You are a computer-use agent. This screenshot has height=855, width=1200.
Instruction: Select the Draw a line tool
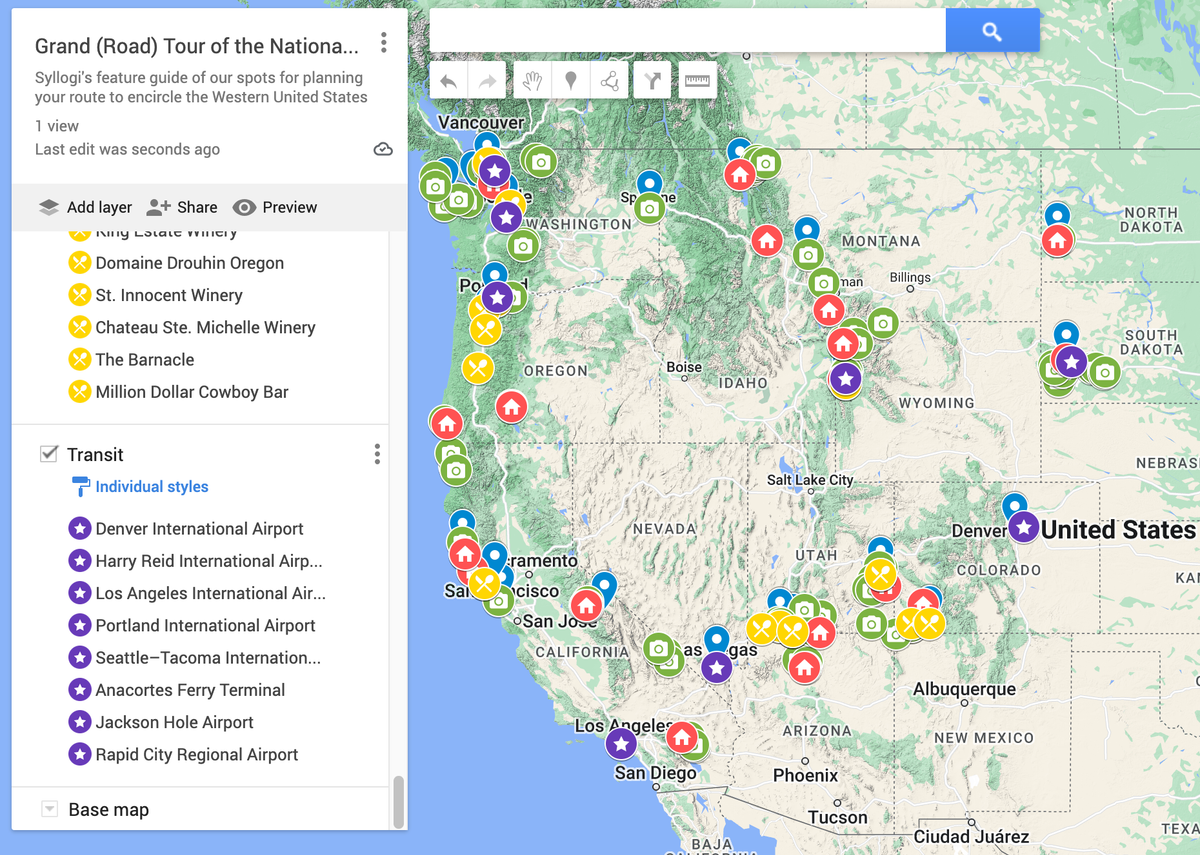click(x=610, y=80)
